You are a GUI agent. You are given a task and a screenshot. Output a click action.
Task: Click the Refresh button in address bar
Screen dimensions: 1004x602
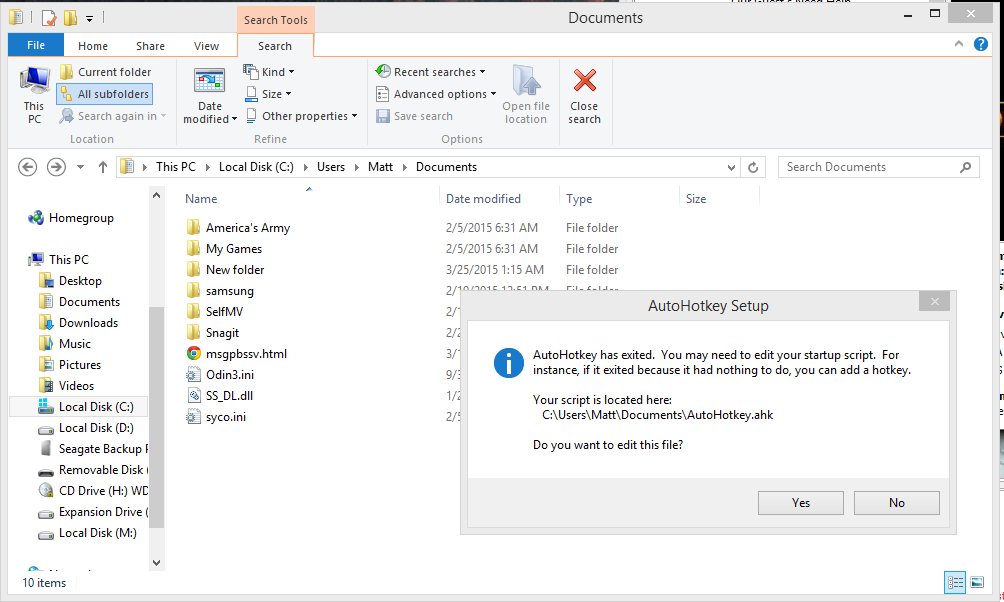click(x=753, y=167)
